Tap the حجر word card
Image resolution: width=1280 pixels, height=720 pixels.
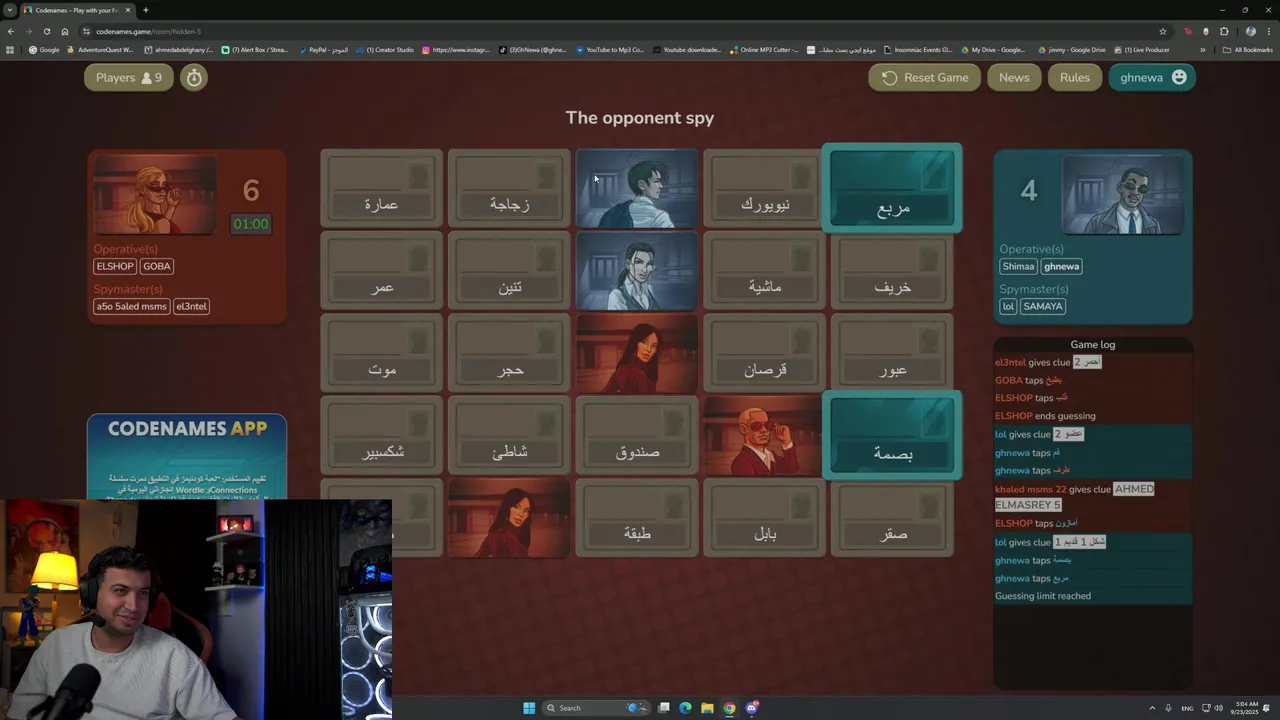tap(509, 353)
